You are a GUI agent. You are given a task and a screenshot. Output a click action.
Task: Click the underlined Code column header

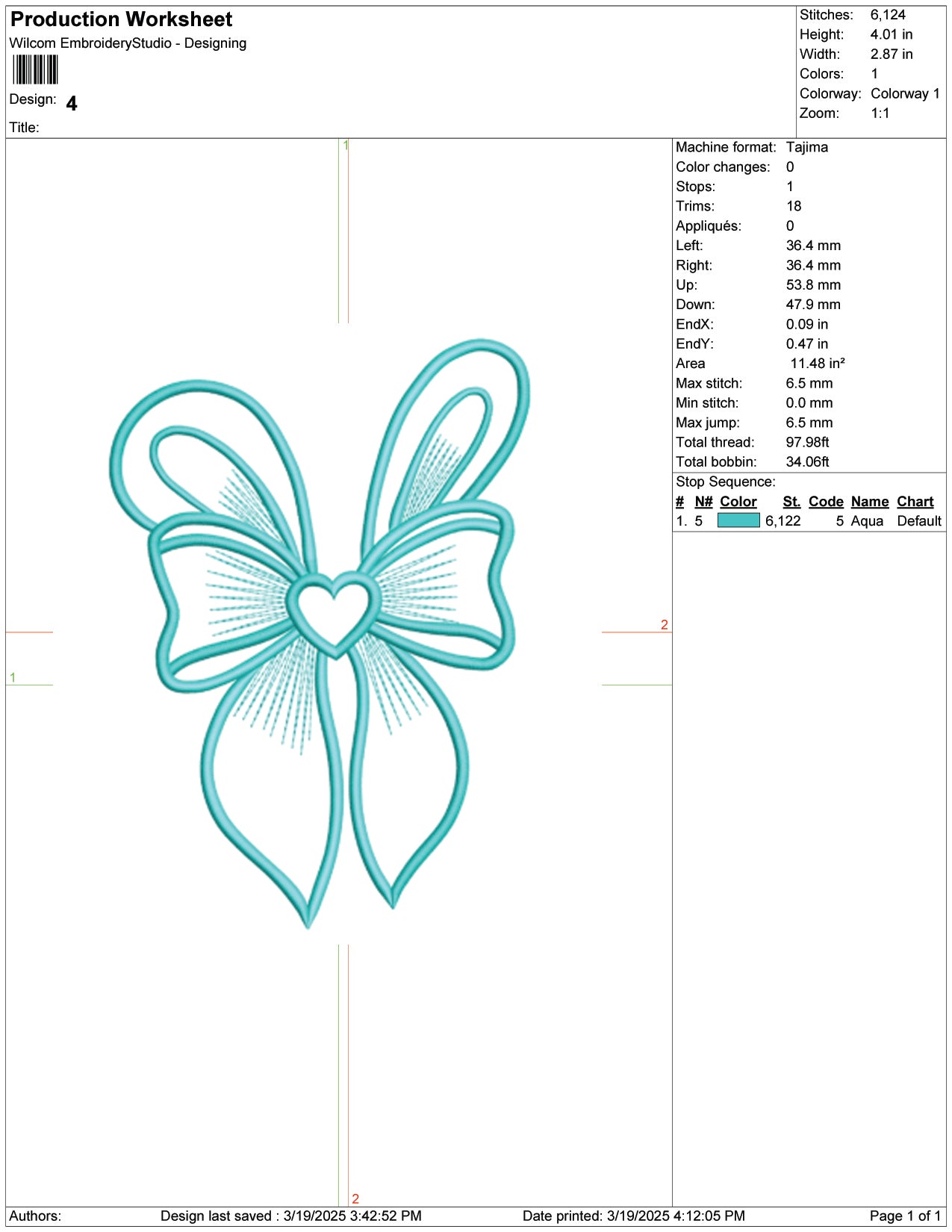point(825,502)
